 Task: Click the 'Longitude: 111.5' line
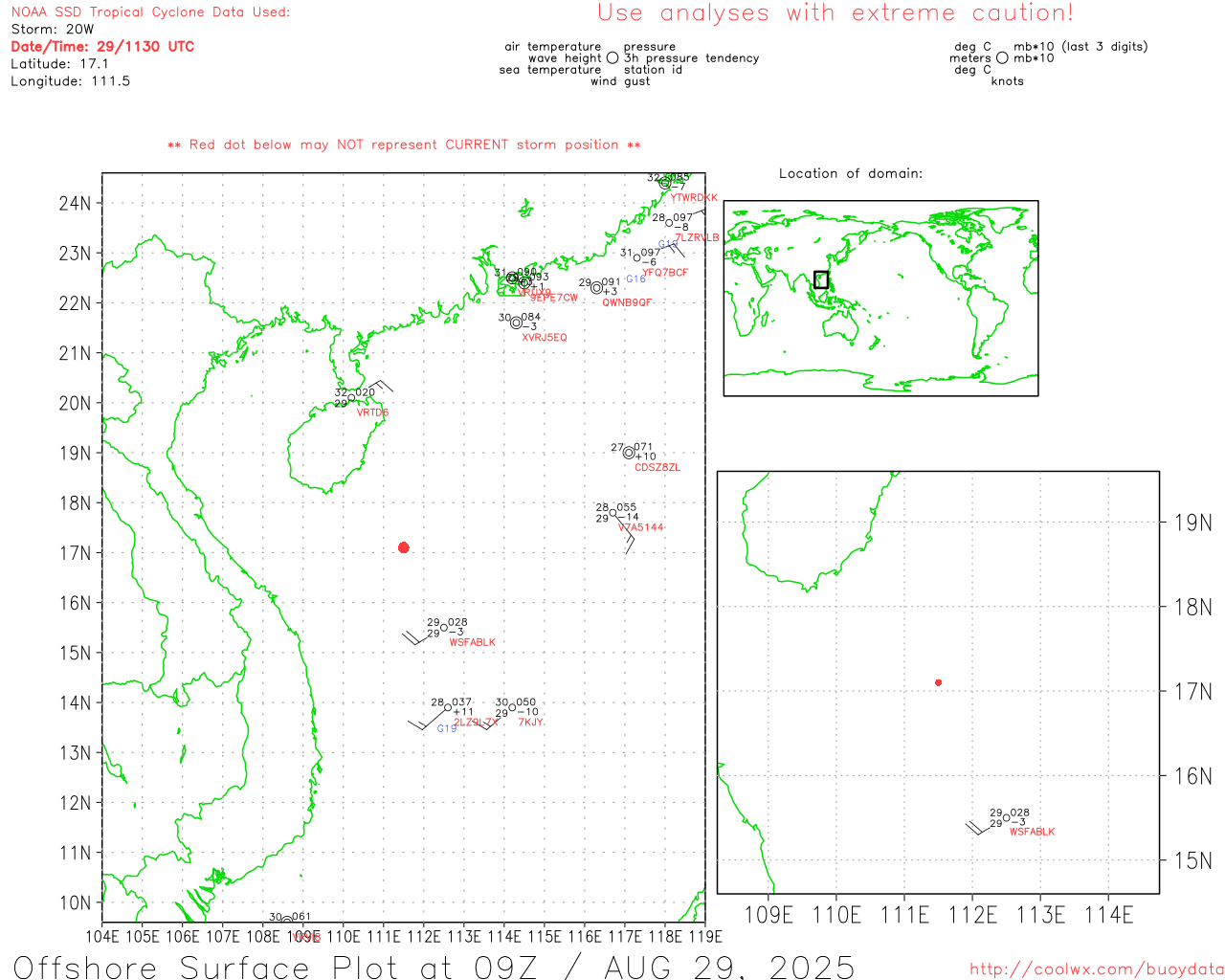[x=71, y=81]
